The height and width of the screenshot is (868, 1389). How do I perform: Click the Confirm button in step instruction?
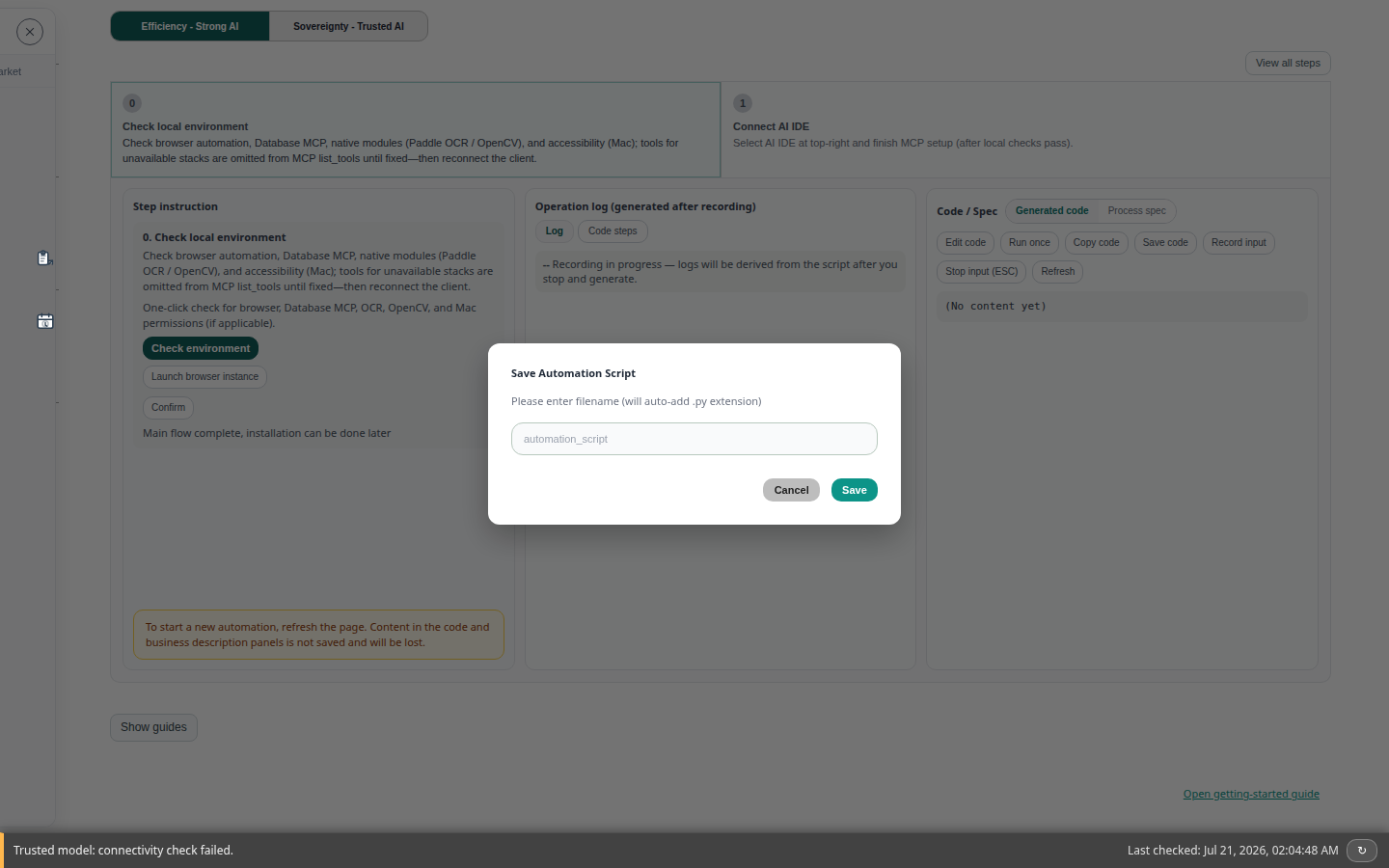(x=168, y=408)
